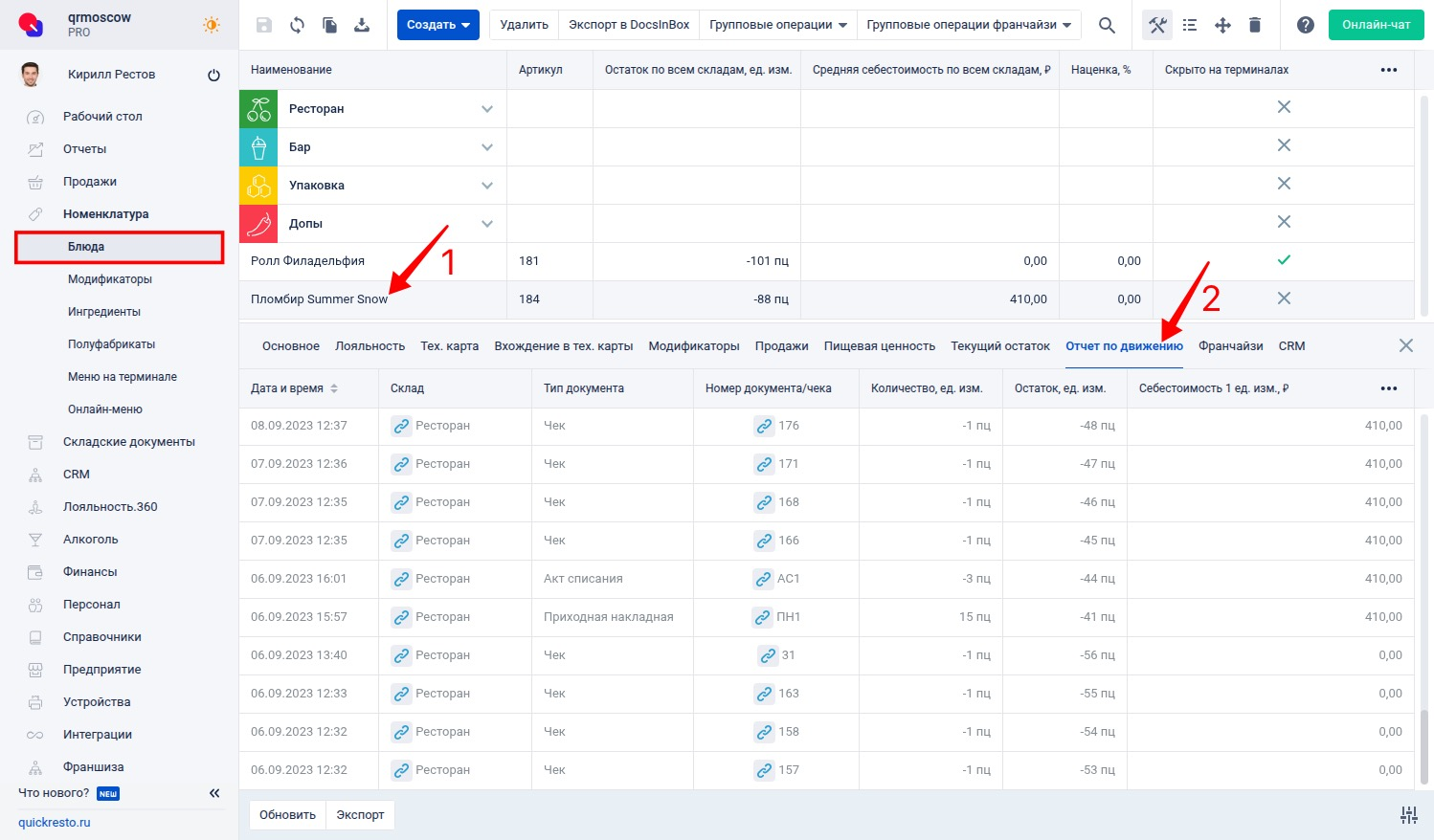Click the Бар category drink icon

[x=258, y=147]
